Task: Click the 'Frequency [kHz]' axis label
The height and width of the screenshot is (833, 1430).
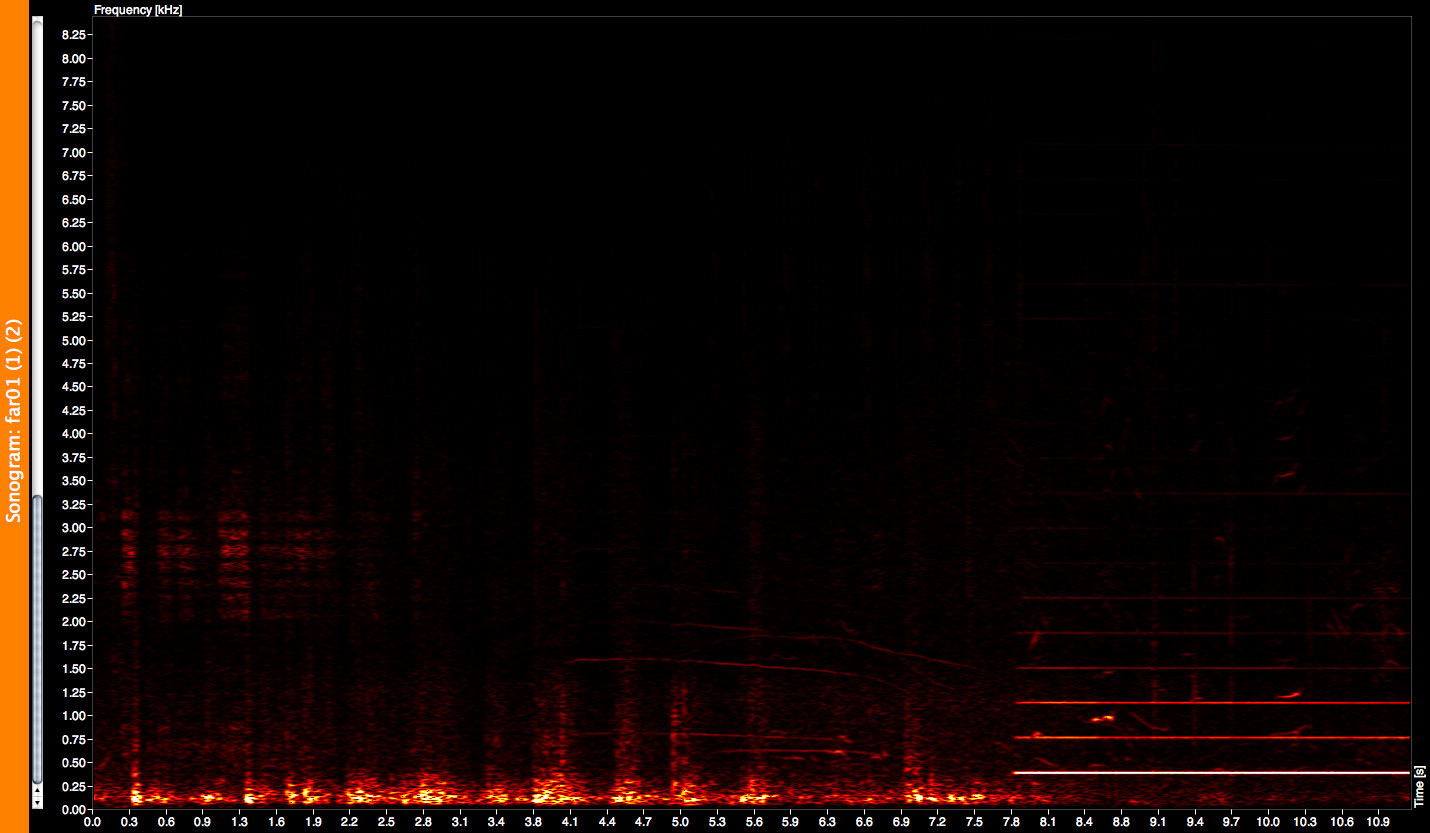Action: coord(137,9)
